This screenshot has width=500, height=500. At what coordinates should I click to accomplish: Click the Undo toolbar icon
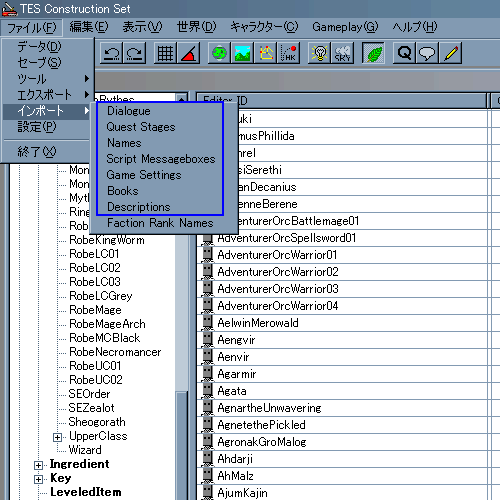click(x=111, y=53)
